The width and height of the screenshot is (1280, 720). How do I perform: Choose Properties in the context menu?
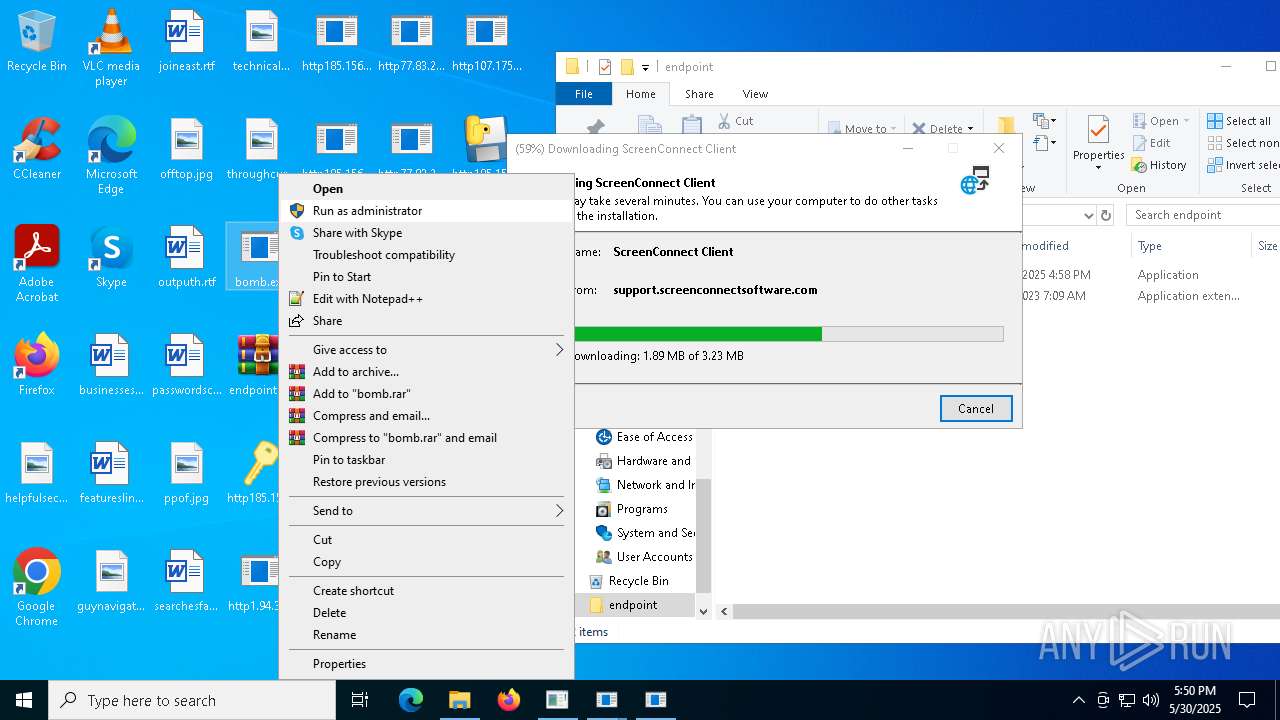point(426,664)
